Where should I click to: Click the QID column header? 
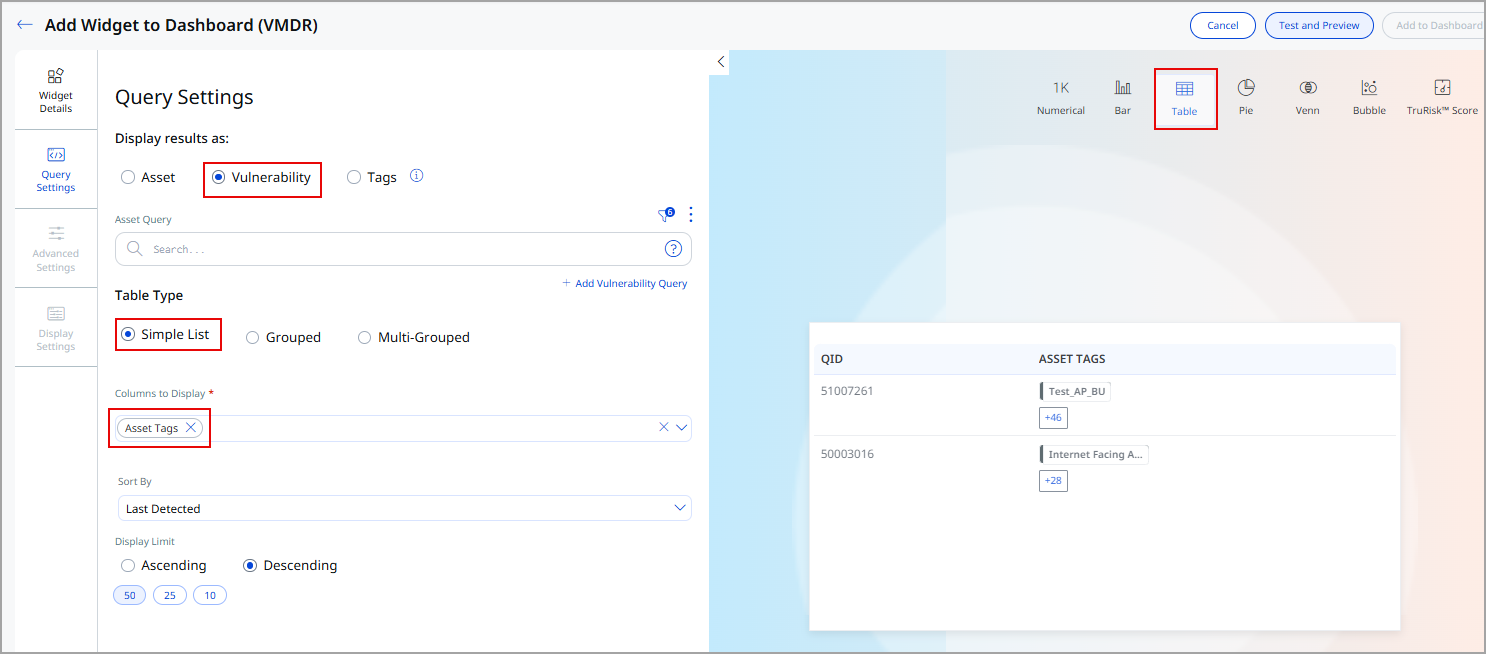click(832, 359)
